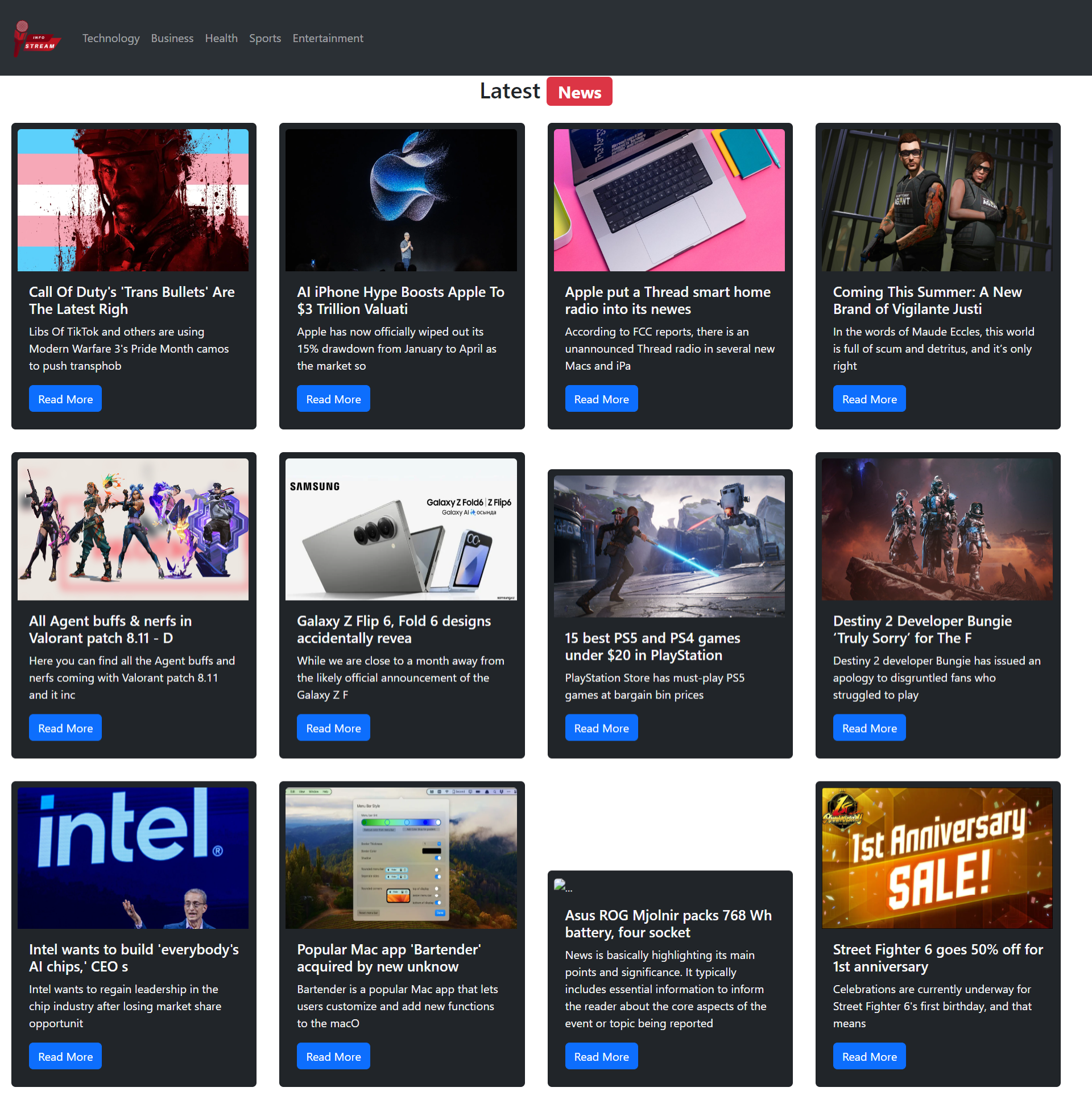This screenshot has width=1092, height=1108.
Task: Click the title 'Destiny 2 Developer Bungie 'Truly Sorry''
Action: 923,630
